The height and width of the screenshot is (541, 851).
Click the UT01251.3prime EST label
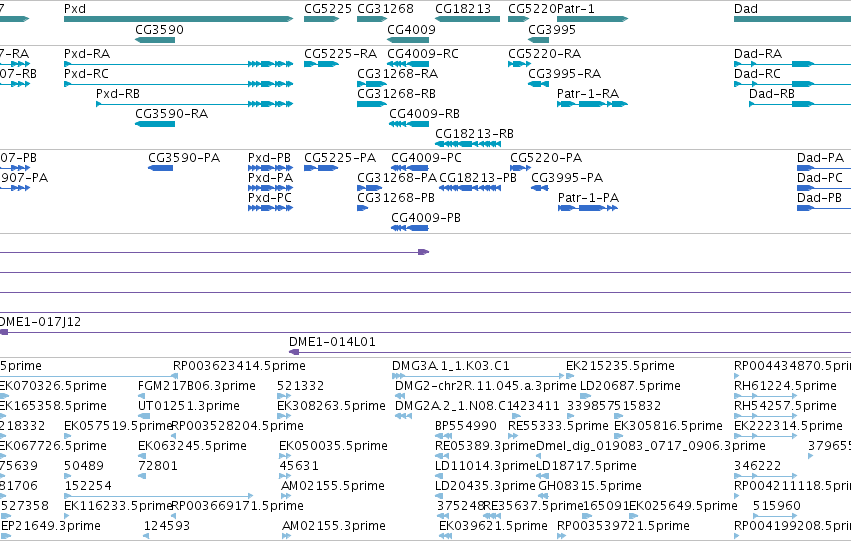(189, 406)
